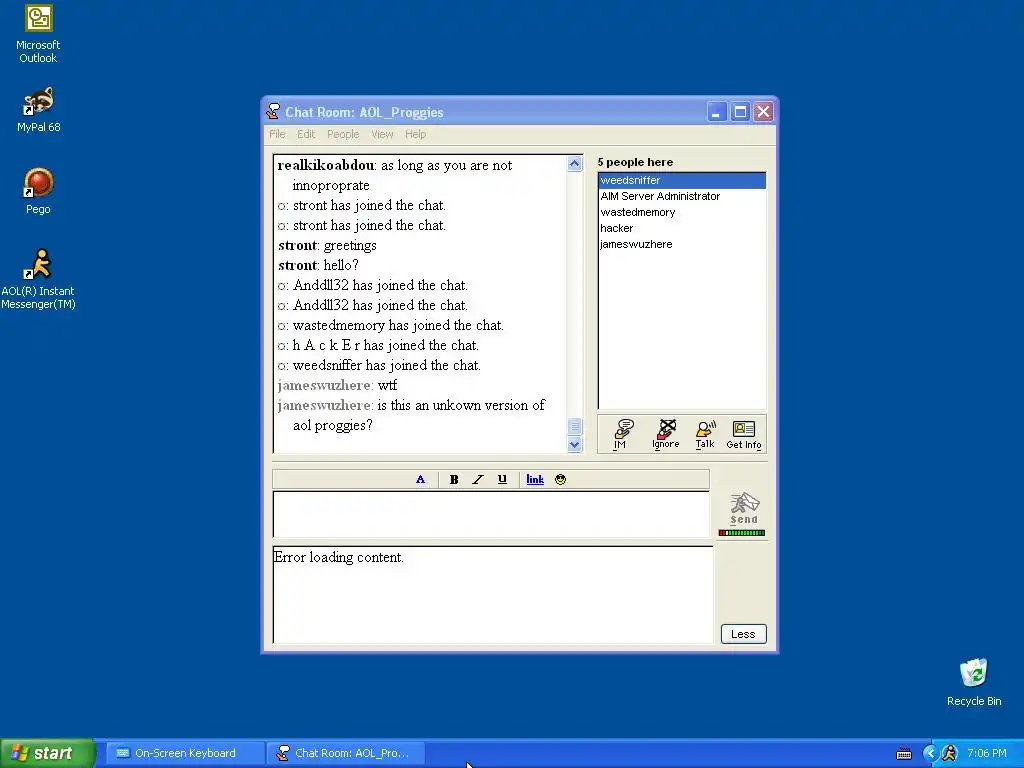This screenshot has height=768, width=1024.
Task: Open the View menu
Action: click(x=382, y=134)
